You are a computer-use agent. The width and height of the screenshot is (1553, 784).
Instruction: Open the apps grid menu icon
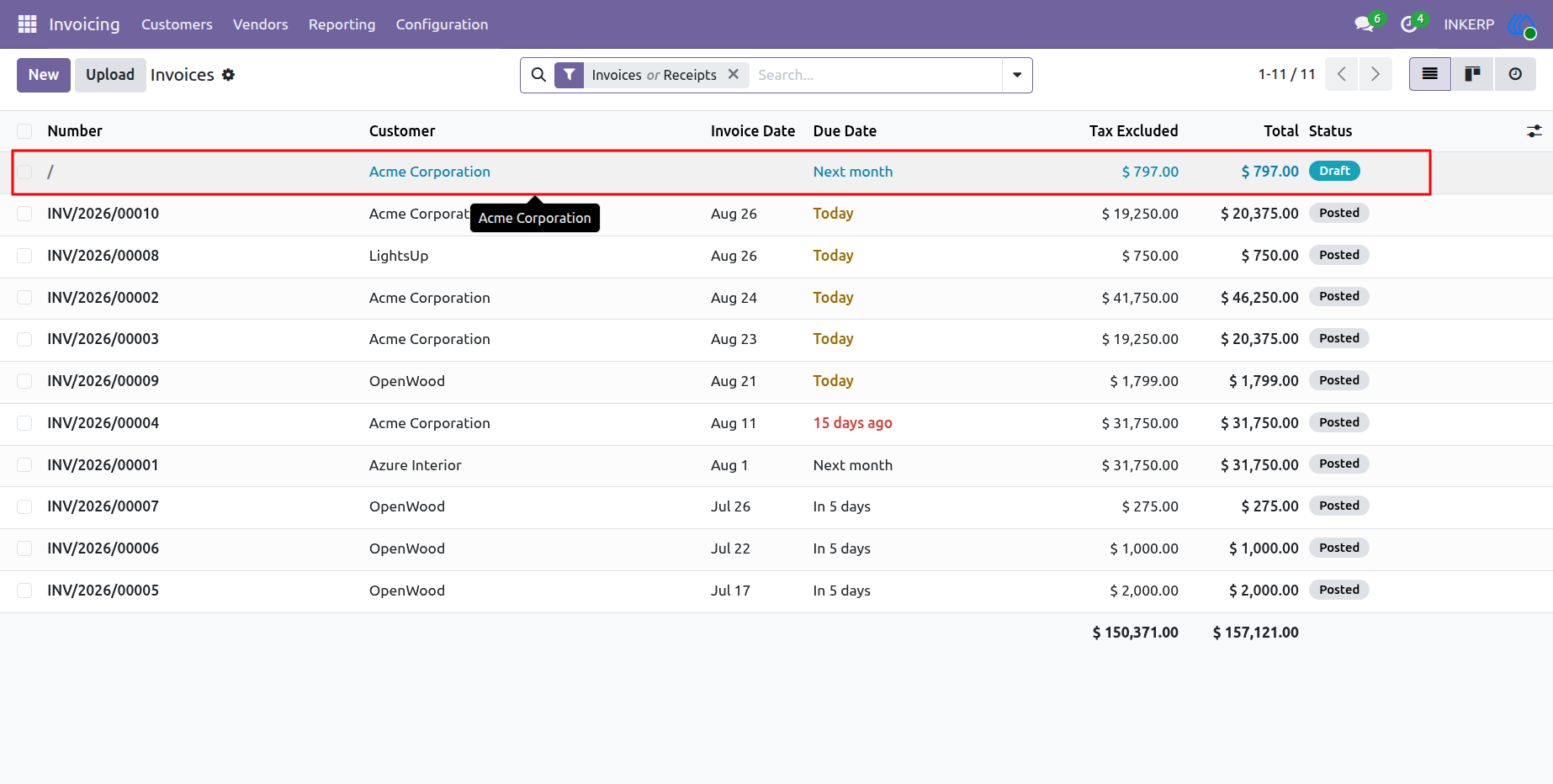point(27,24)
